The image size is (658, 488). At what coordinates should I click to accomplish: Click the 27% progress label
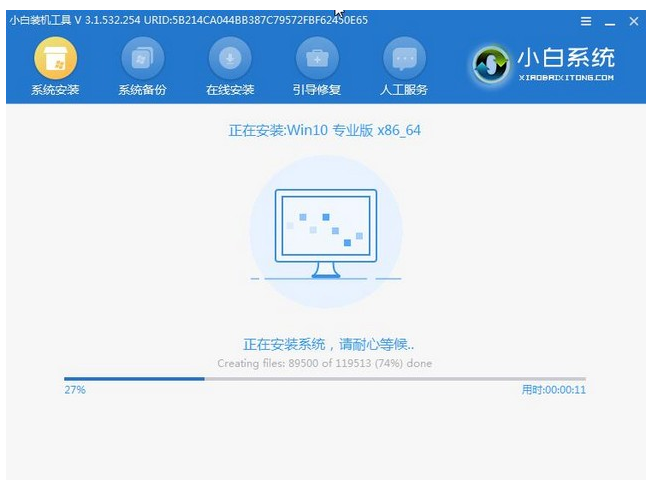pyautogui.click(x=75, y=390)
